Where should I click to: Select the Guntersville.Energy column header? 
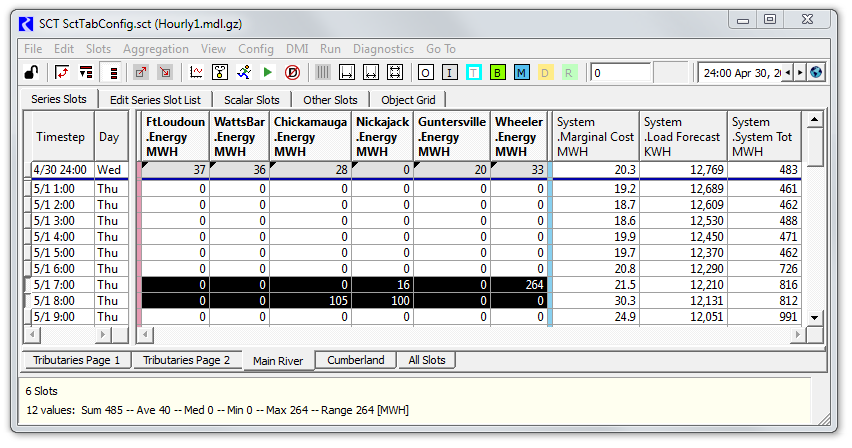(452, 136)
